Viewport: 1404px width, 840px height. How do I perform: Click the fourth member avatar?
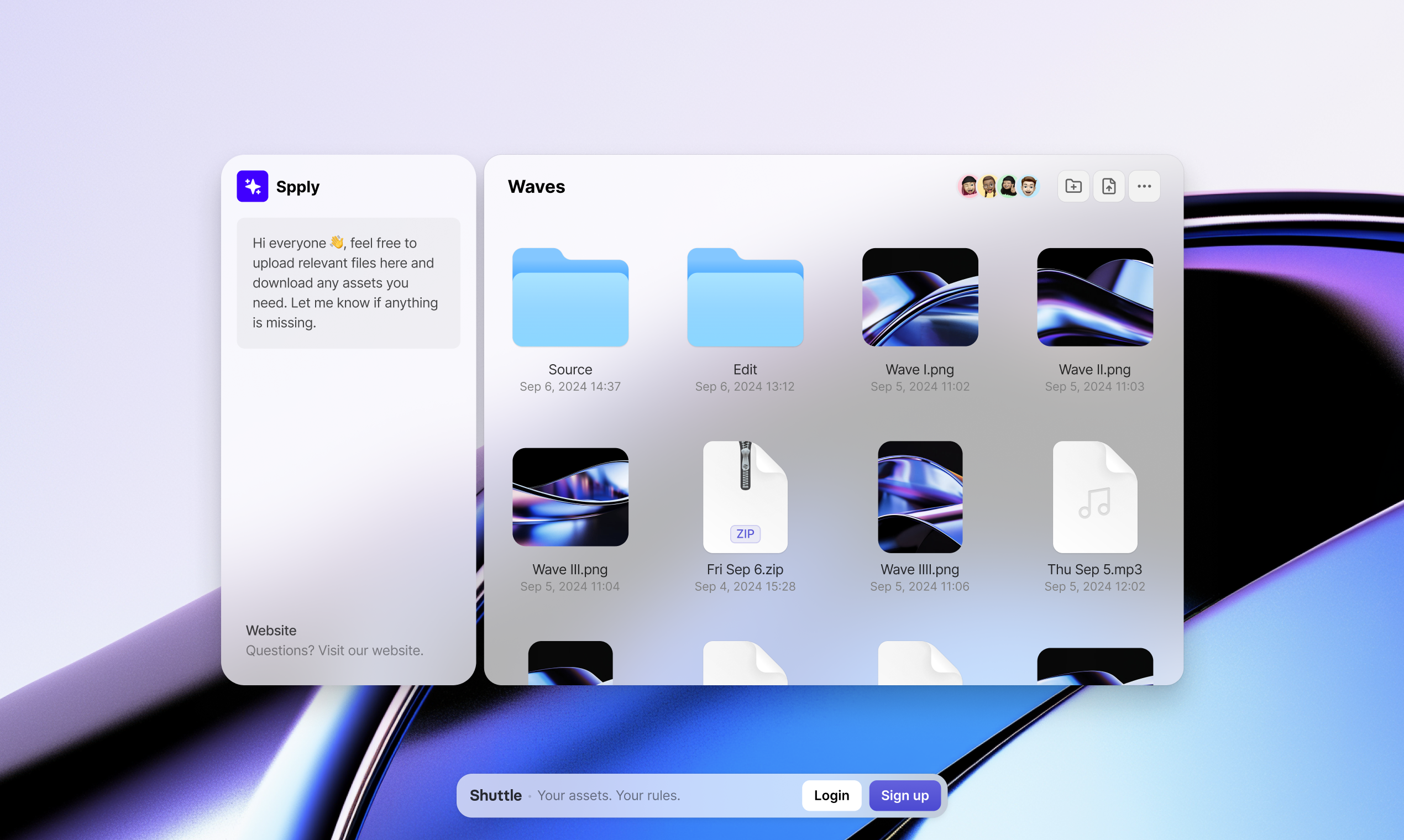[1029, 186]
